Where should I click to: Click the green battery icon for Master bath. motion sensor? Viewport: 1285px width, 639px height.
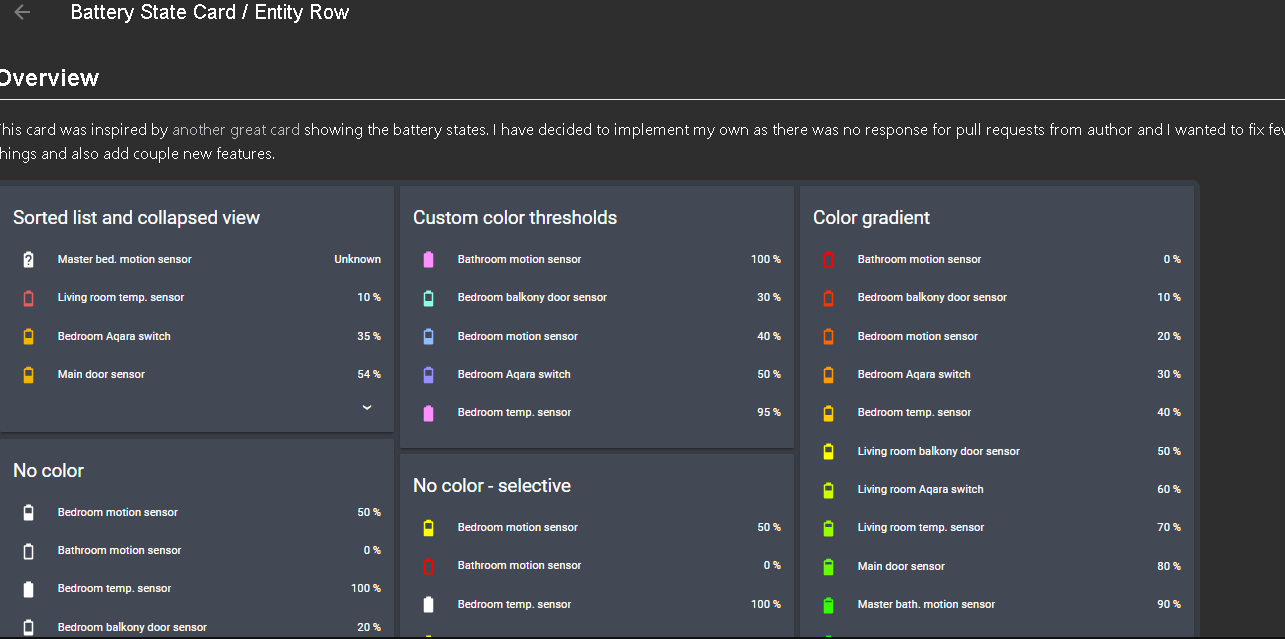828,604
